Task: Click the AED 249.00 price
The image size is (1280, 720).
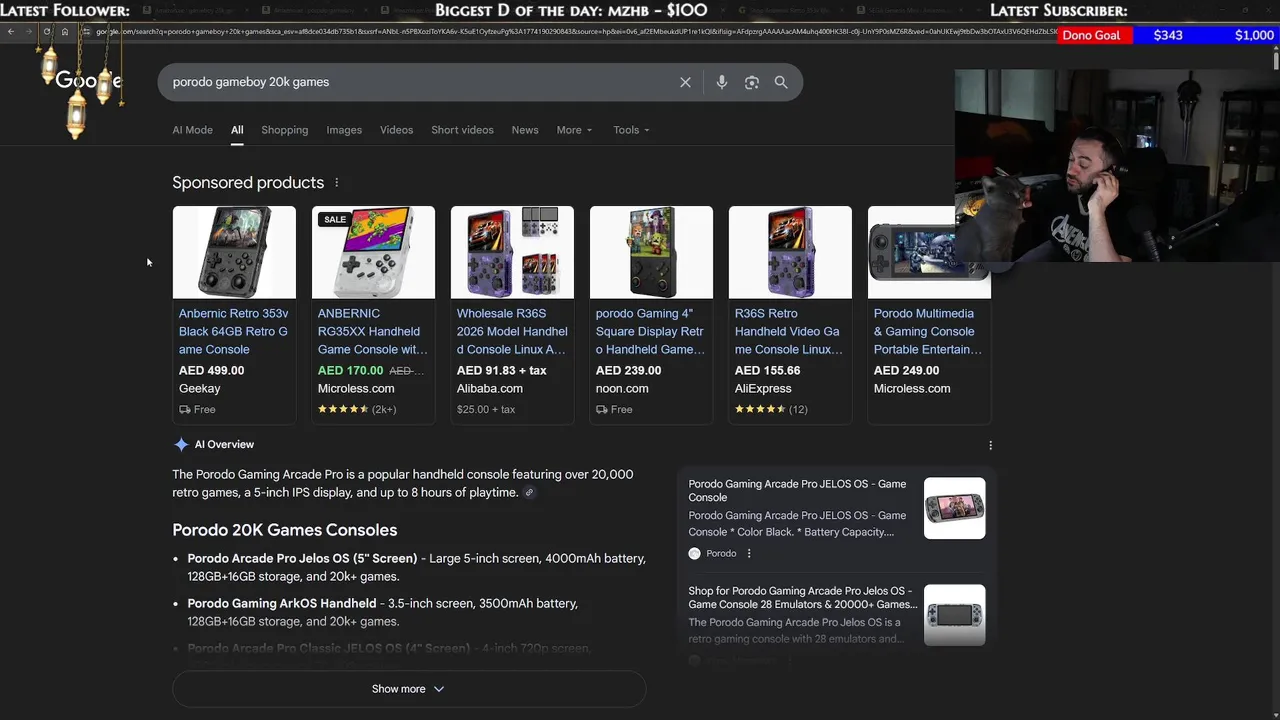Action: [906, 370]
